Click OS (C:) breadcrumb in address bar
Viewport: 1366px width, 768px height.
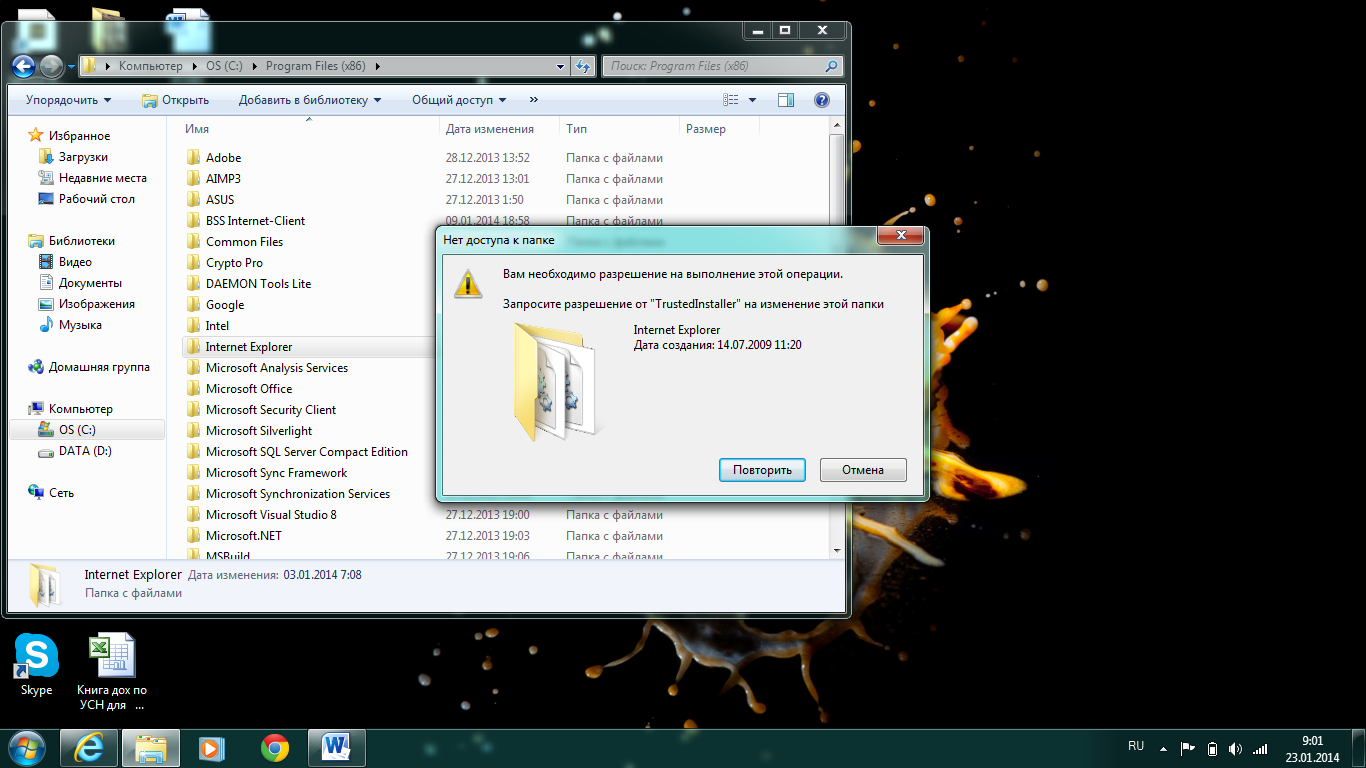point(224,66)
